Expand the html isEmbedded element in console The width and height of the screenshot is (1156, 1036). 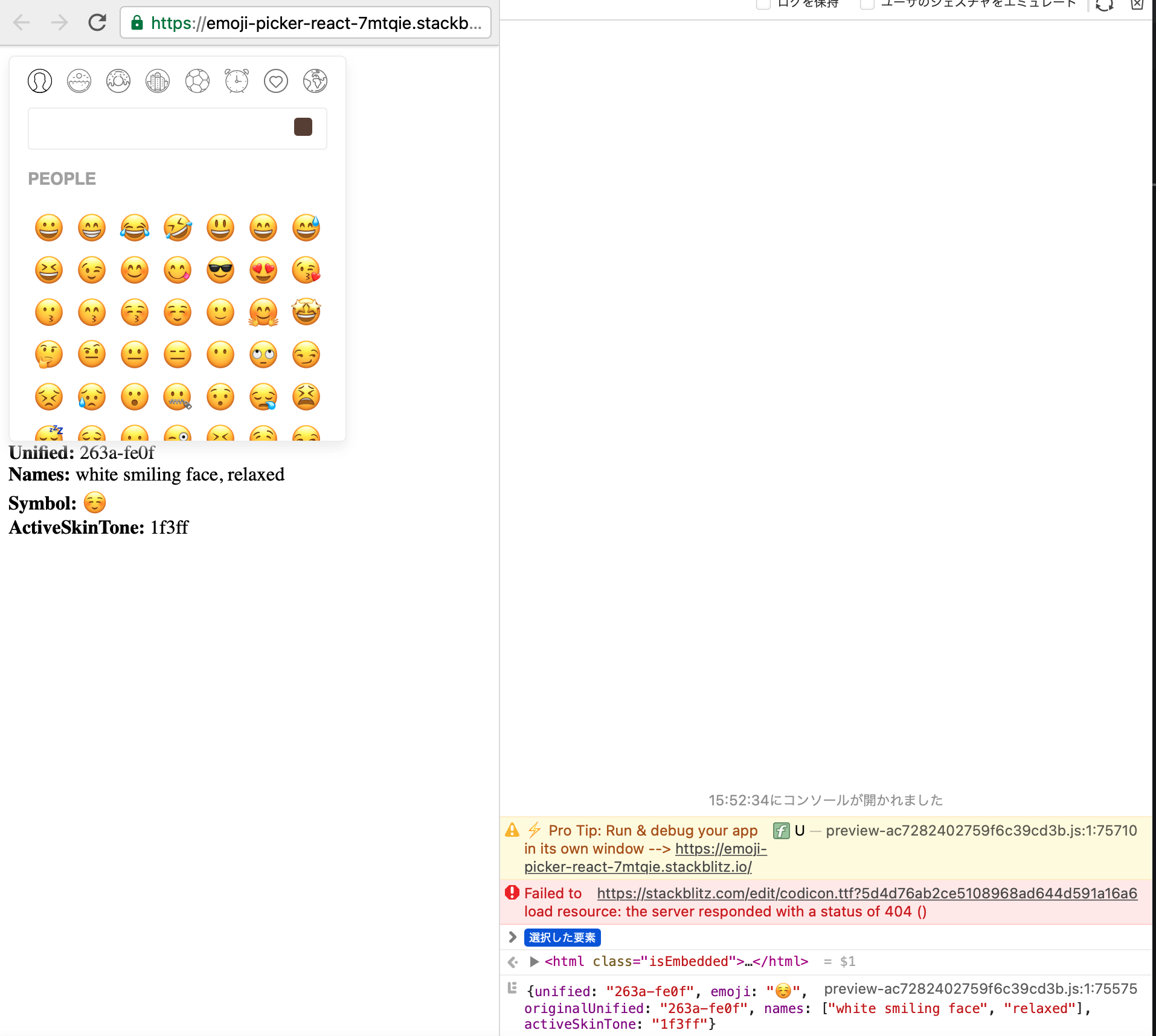[x=534, y=961]
